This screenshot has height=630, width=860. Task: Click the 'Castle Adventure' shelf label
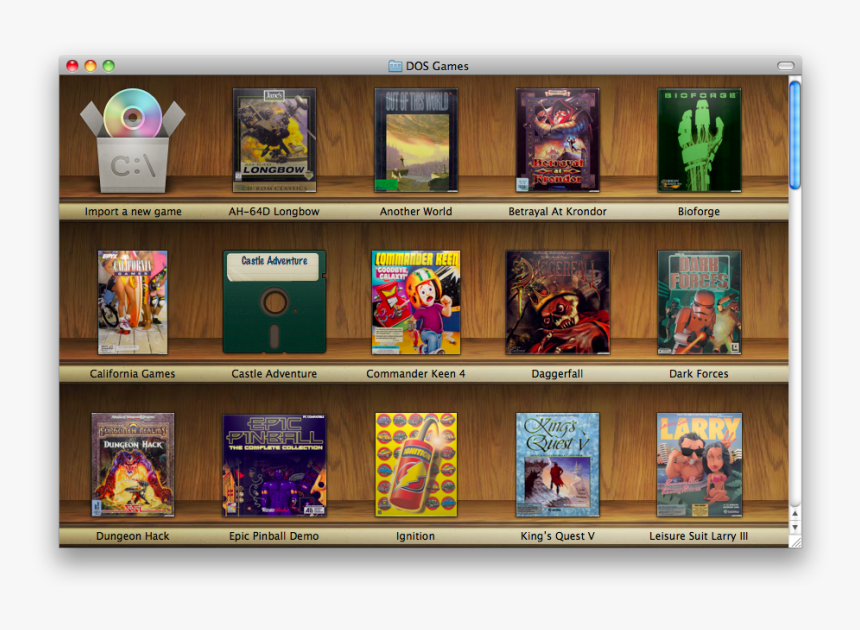(274, 374)
